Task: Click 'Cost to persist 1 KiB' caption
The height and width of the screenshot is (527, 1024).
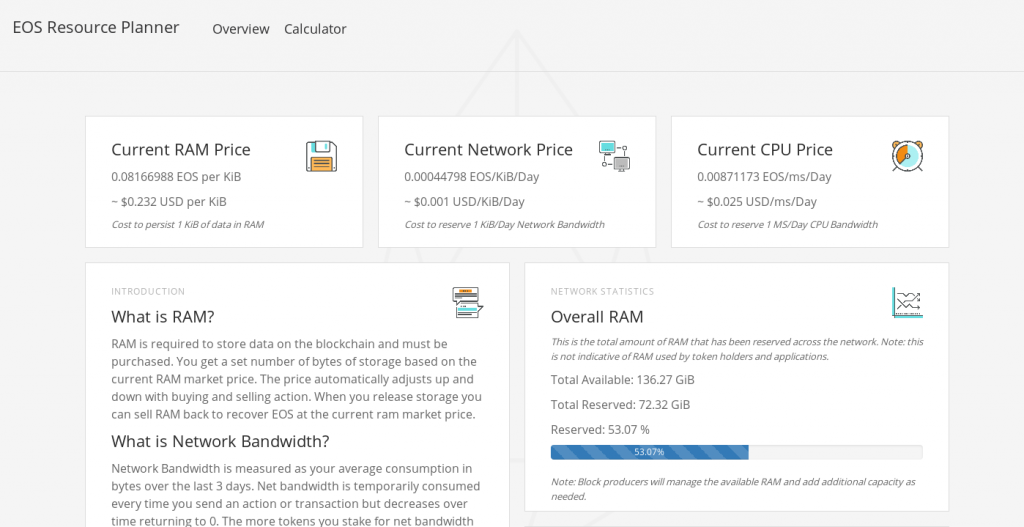Action: pos(187,225)
